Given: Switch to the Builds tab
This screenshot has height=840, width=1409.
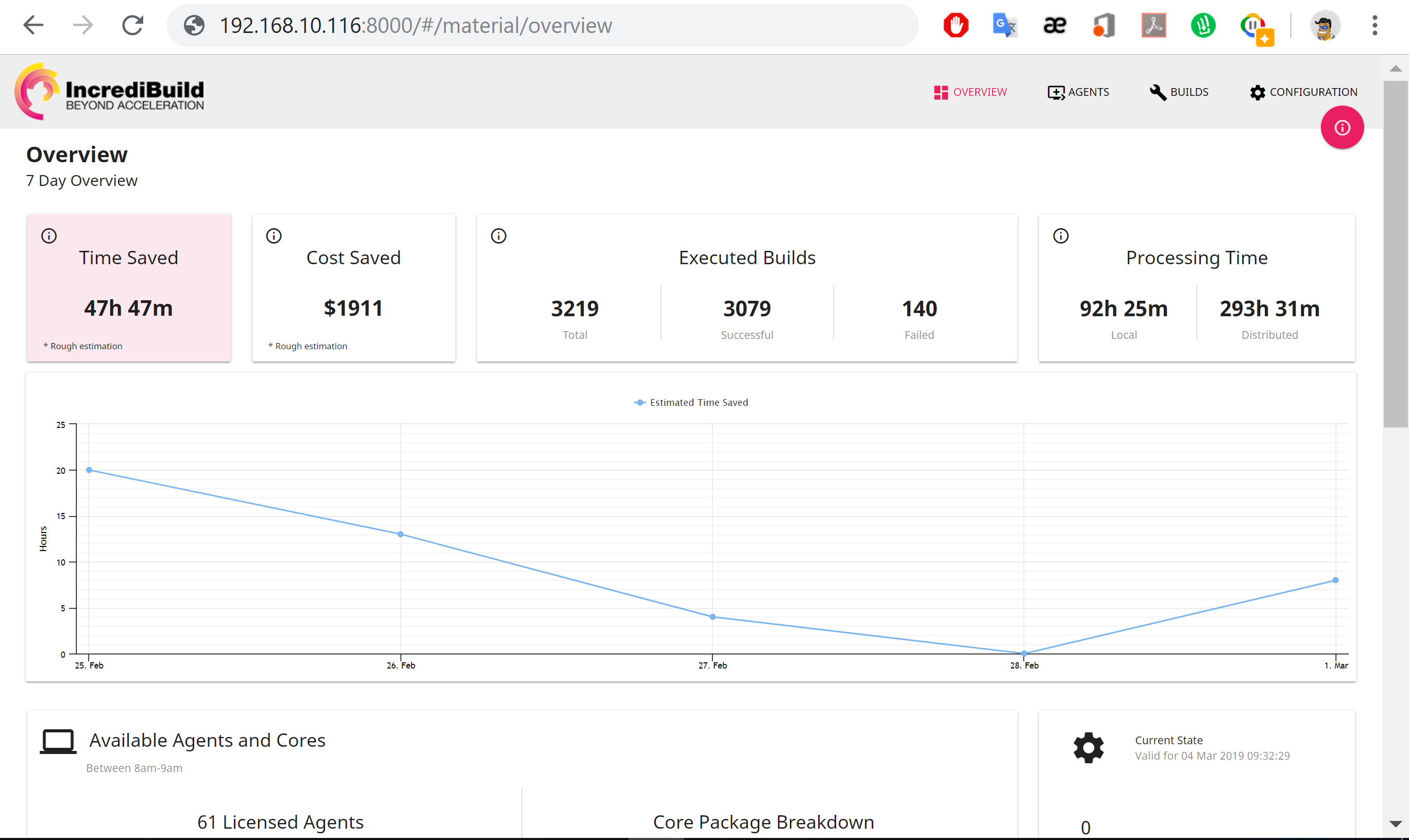Looking at the screenshot, I should (1179, 92).
